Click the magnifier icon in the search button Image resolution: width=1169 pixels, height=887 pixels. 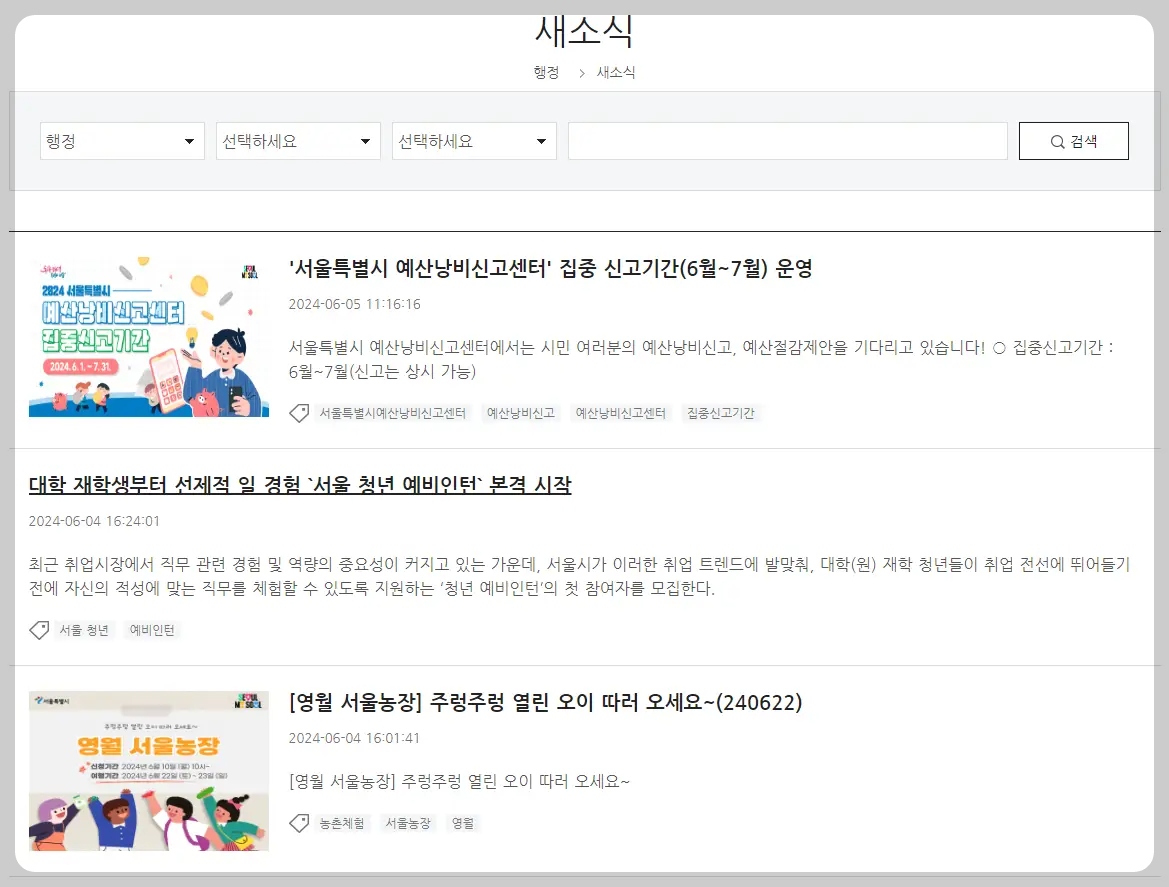1057,140
